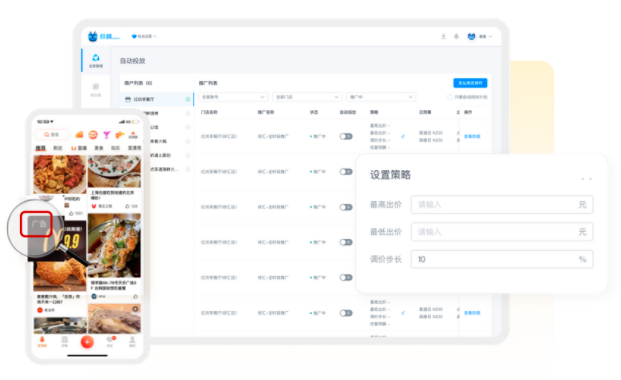Expand the third status filter dropdown
Image resolution: width=621 pixels, height=380 pixels.
pos(381,97)
